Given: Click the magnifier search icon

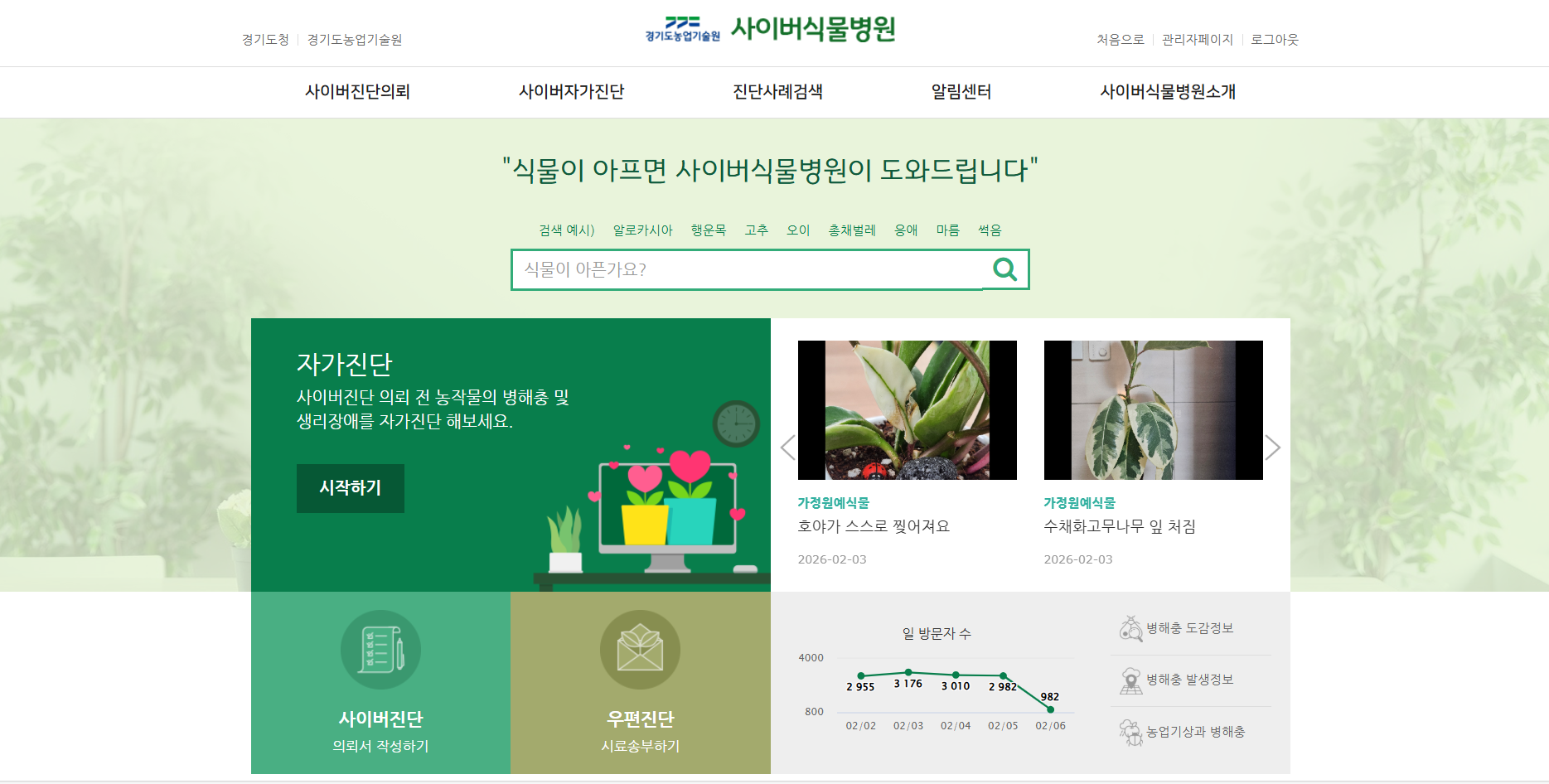Looking at the screenshot, I should pyautogui.click(x=1004, y=269).
